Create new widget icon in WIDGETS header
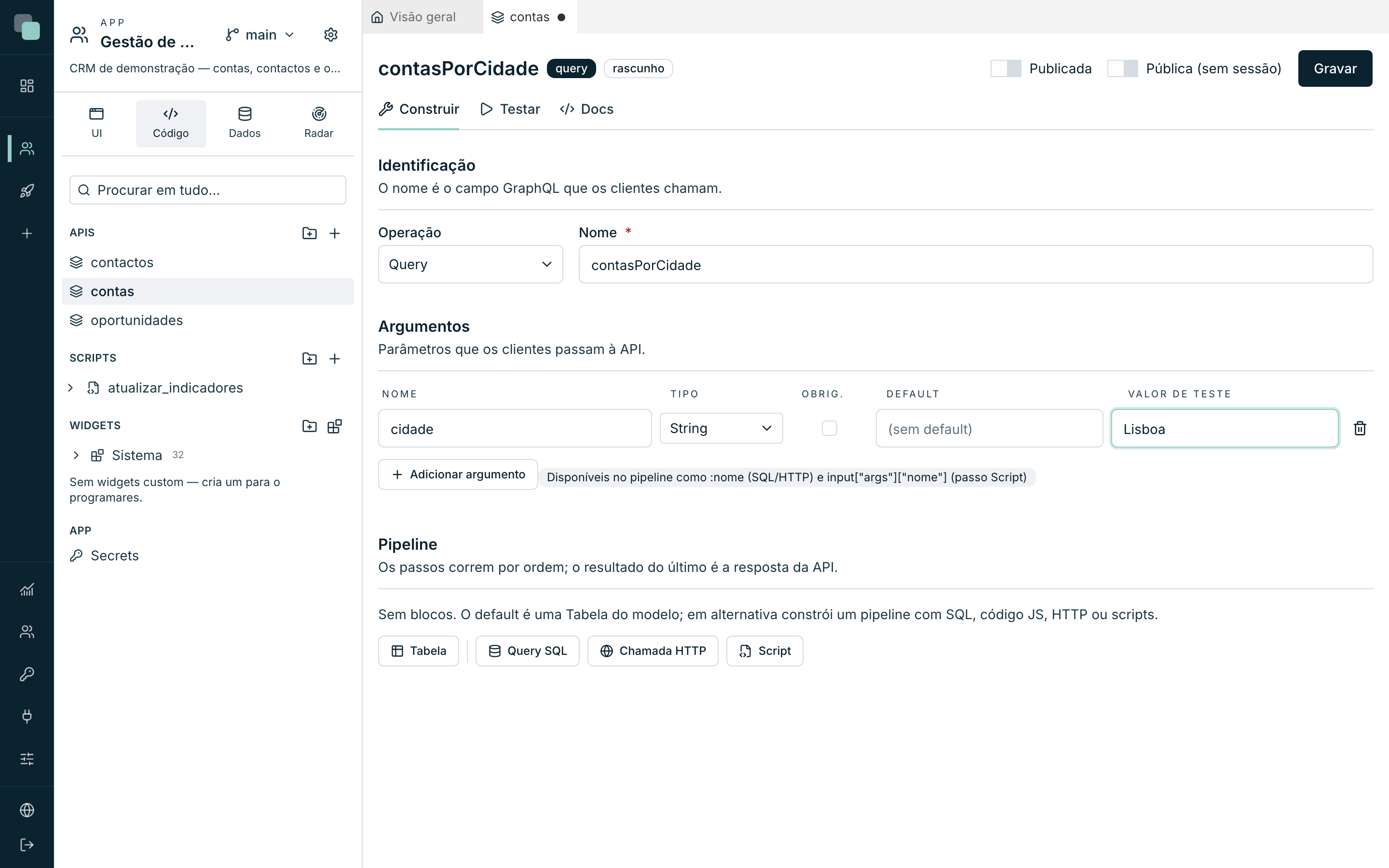 tap(335, 426)
